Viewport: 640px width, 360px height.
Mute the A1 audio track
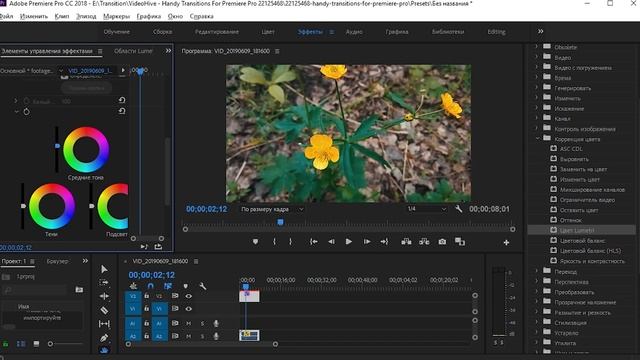pos(189,323)
